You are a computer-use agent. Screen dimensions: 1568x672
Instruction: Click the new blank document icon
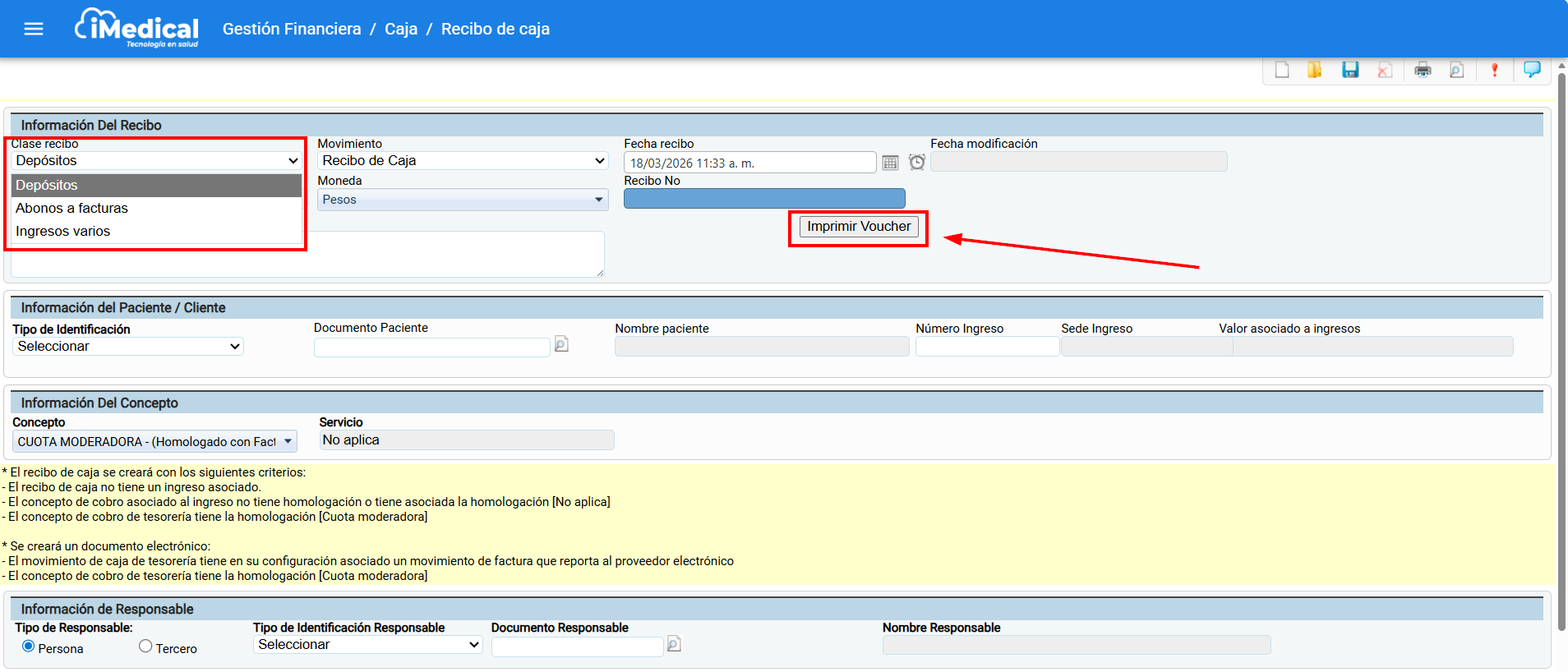click(x=1282, y=70)
